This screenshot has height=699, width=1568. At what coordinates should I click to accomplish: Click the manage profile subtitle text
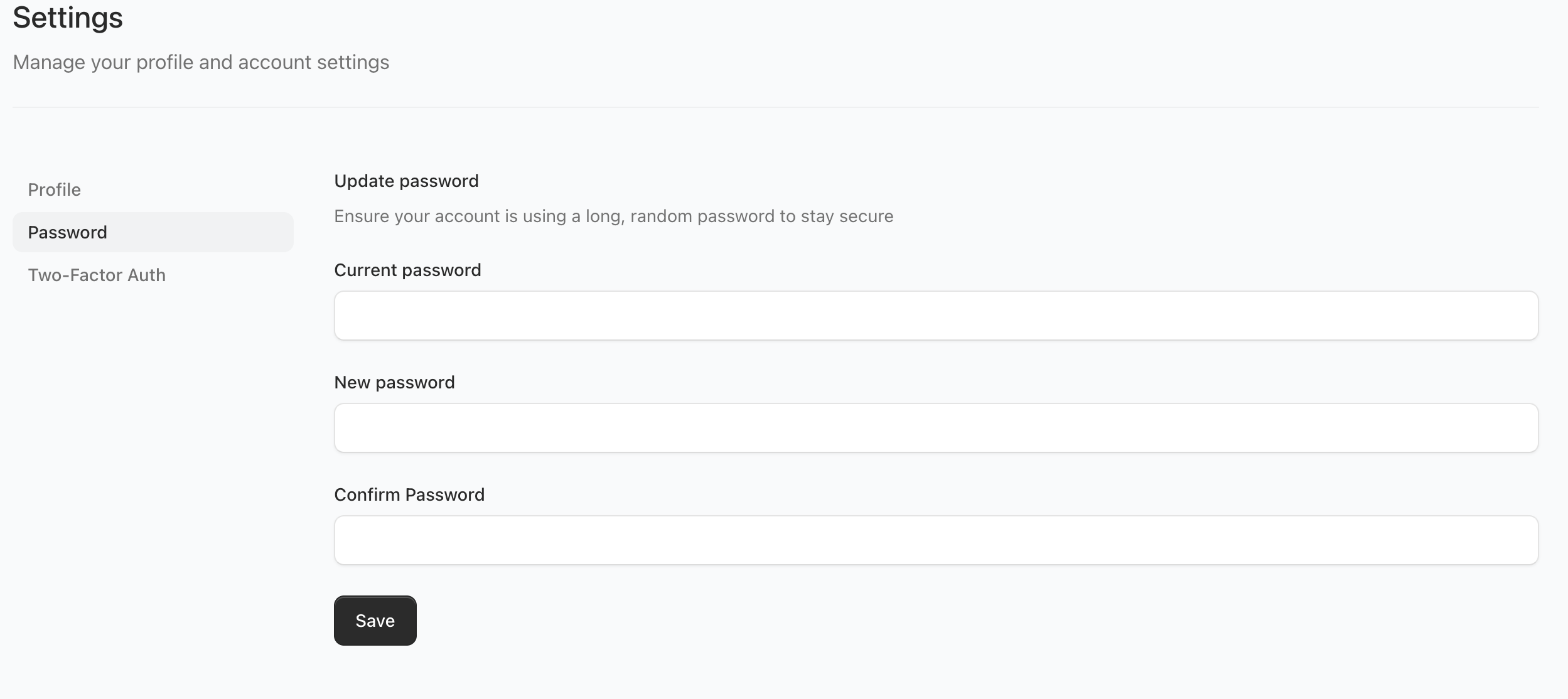201,61
